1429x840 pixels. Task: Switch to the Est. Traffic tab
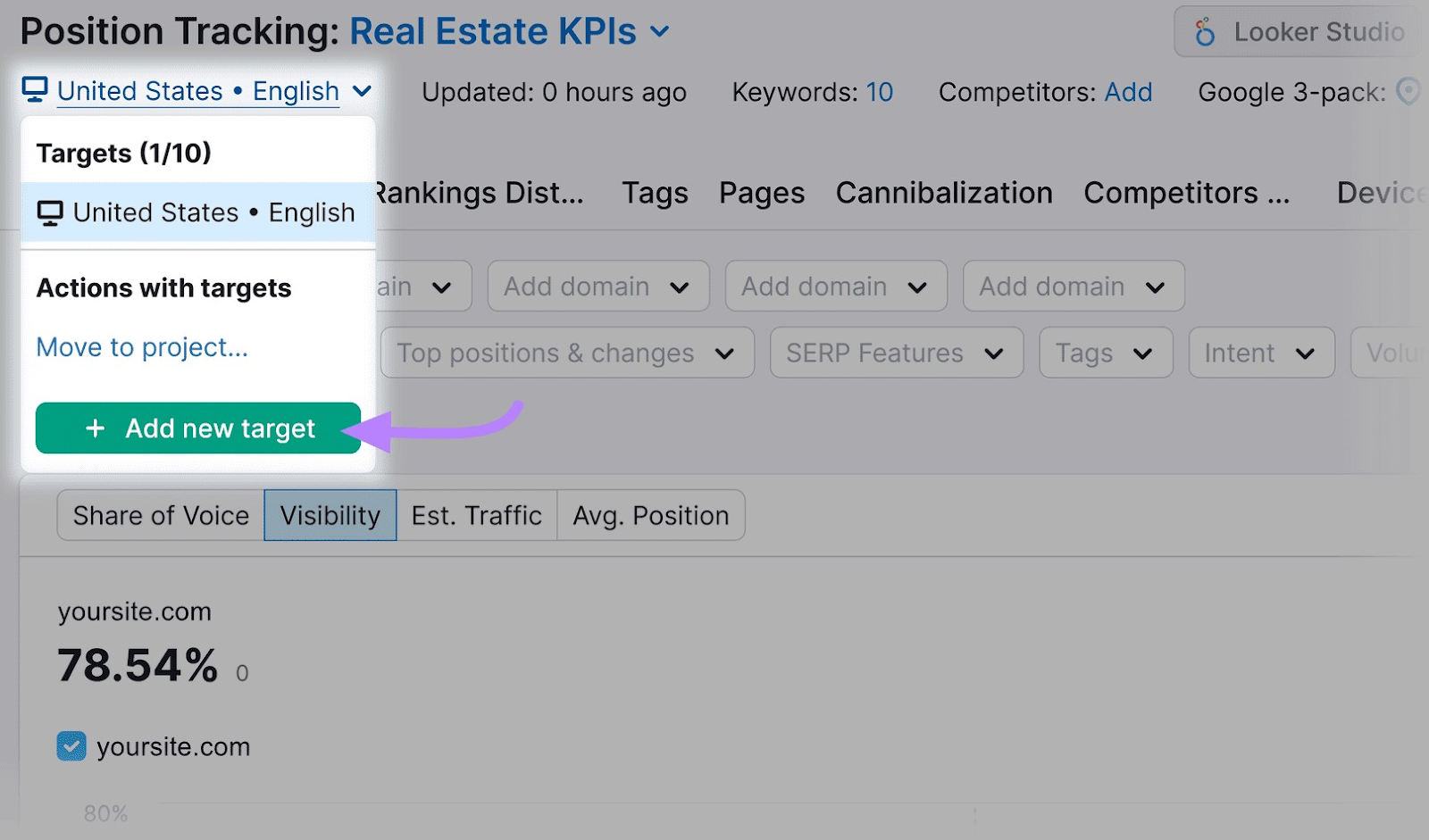click(x=476, y=515)
